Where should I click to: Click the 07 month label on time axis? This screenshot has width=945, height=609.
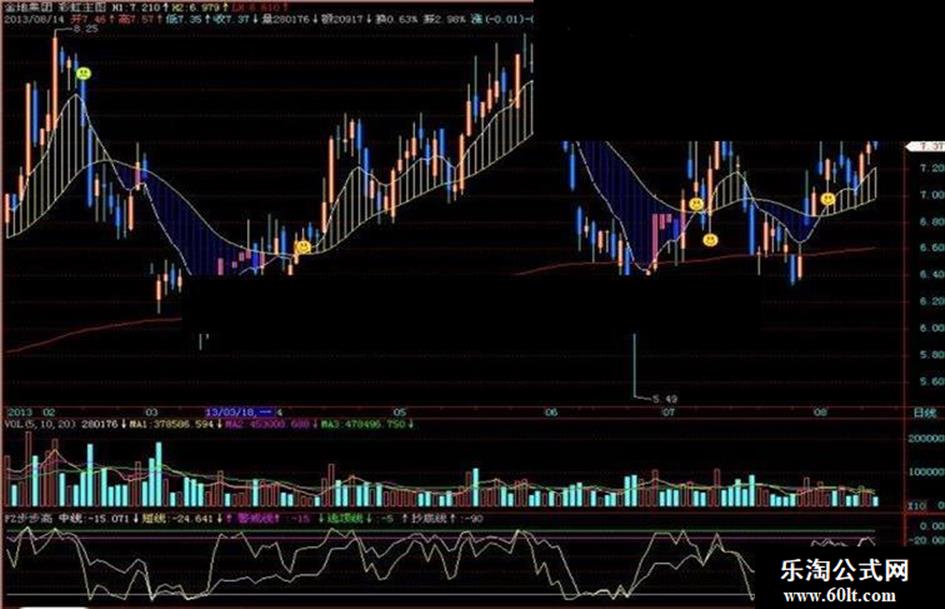[668, 411]
